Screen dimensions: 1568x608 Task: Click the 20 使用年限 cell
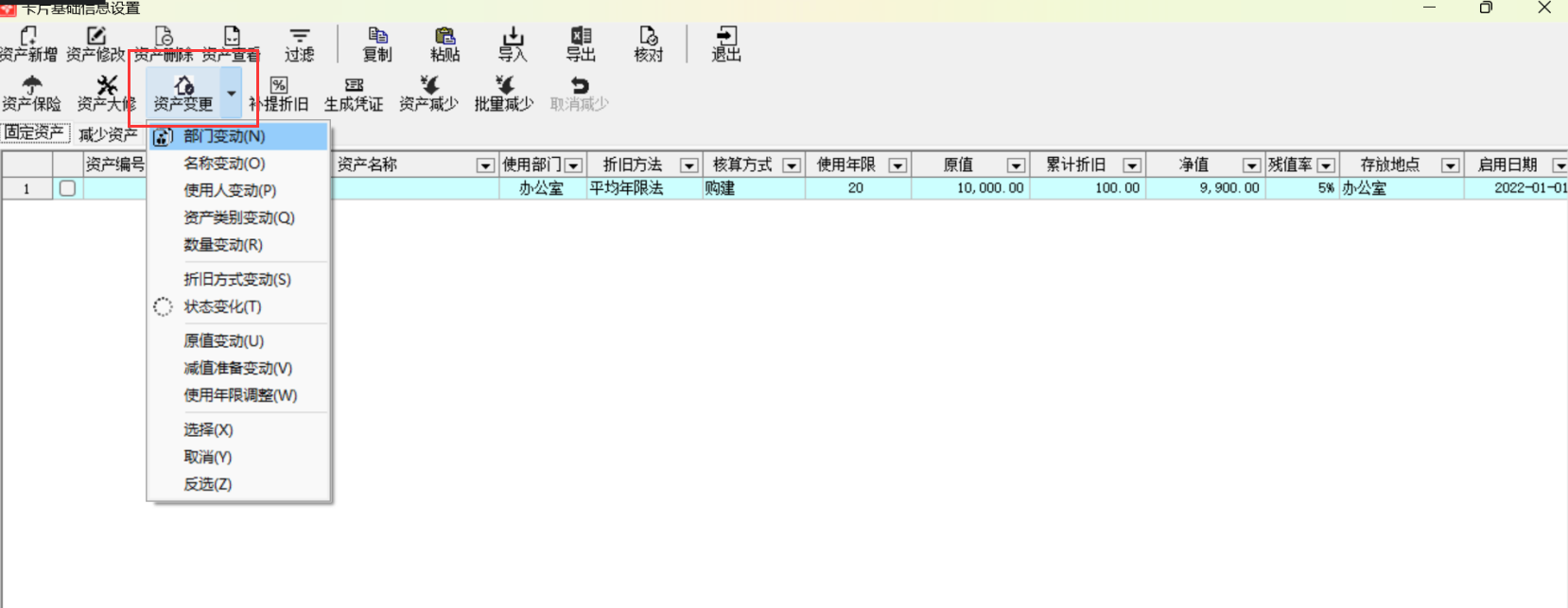pyautogui.click(x=858, y=188)
